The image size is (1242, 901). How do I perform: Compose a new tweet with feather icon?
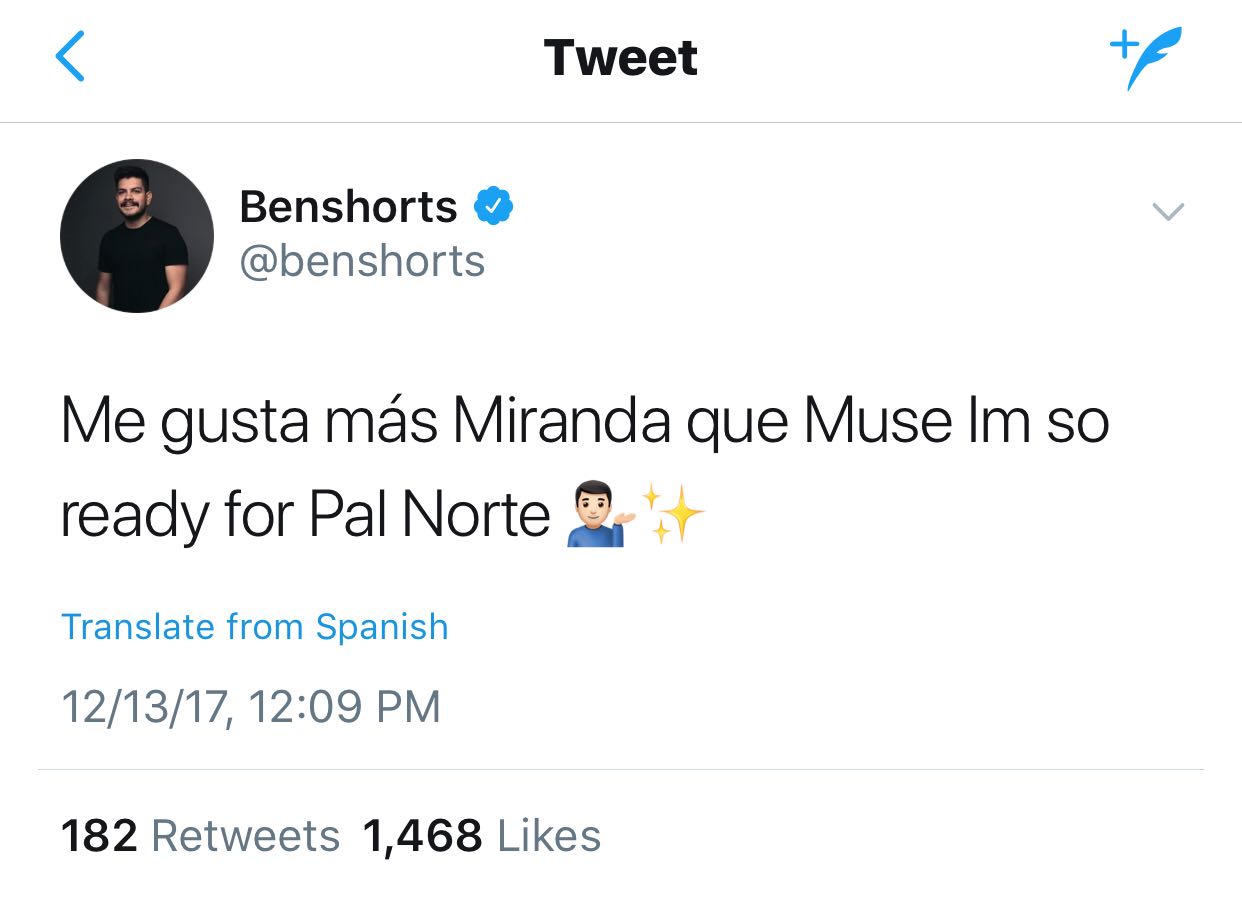point(1146,57)
